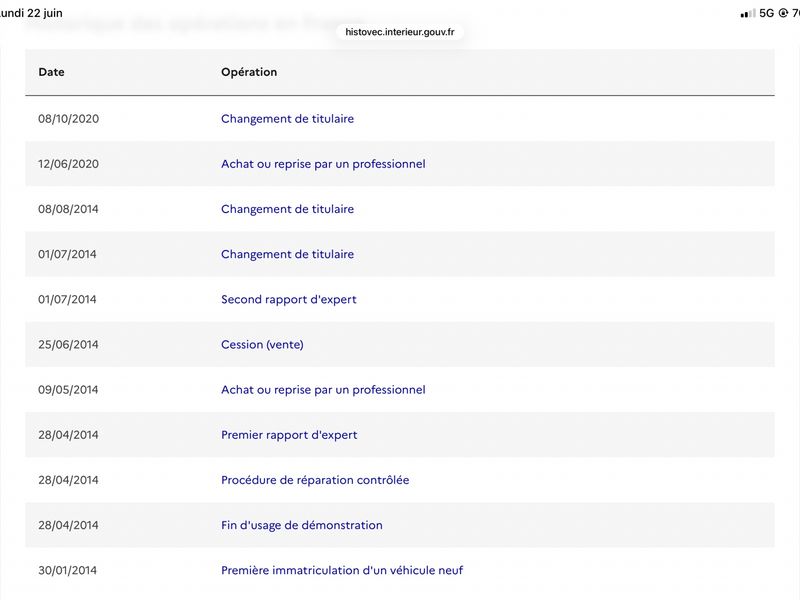Open Achat ou reprise par un professionnel 12/06/2020

point(323,164)
